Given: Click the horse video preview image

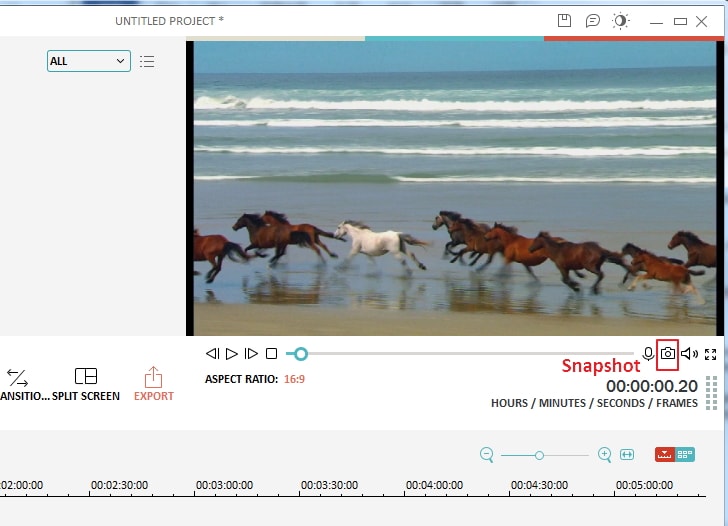Looking at the screenshot, I should tap(455, 188).
